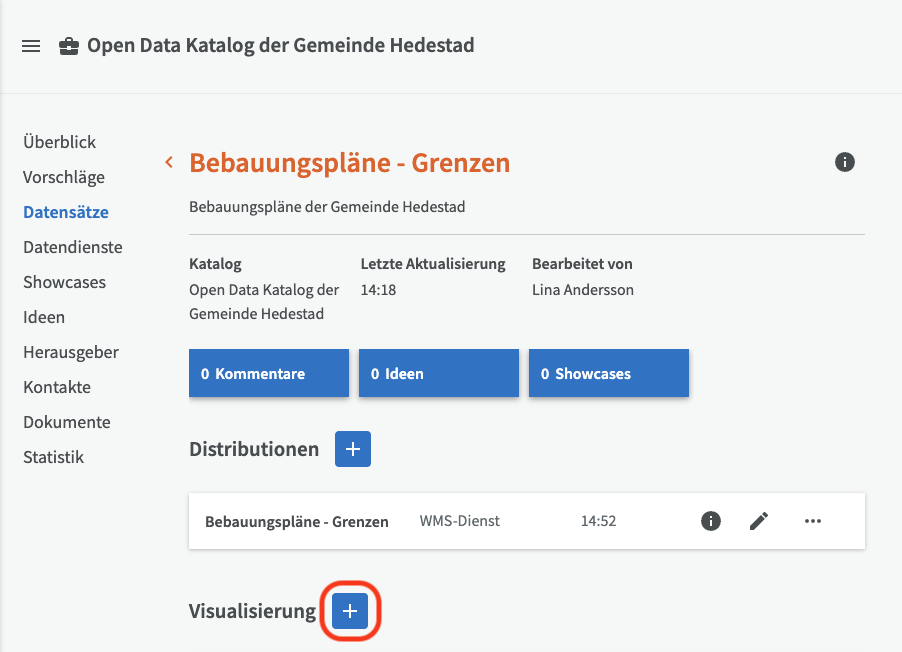
Task: Open the hamburger navigation menu
Action: [x=31, y=46]
